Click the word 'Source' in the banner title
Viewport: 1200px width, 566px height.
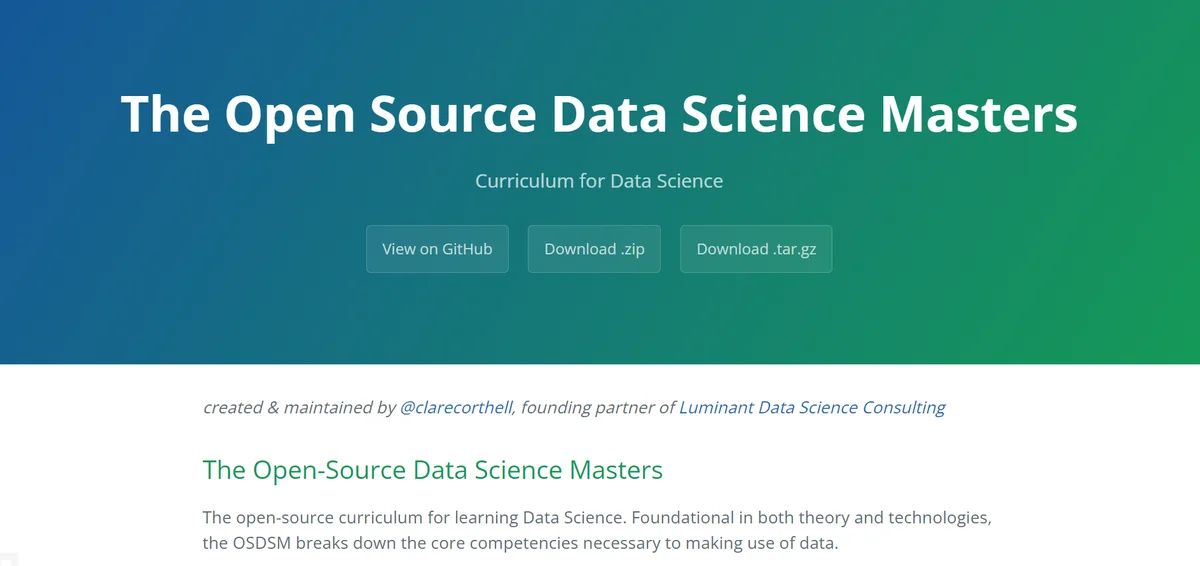(x=453, y=113)
